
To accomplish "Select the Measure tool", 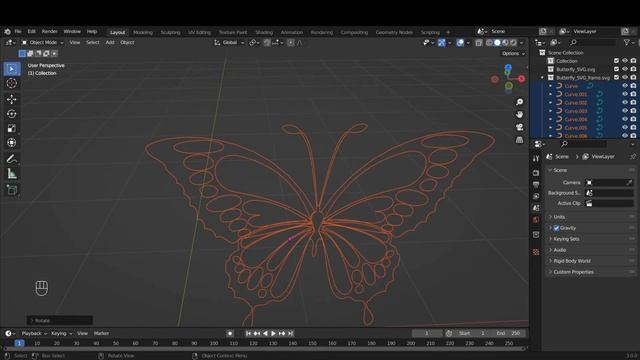I will point(11,174).
